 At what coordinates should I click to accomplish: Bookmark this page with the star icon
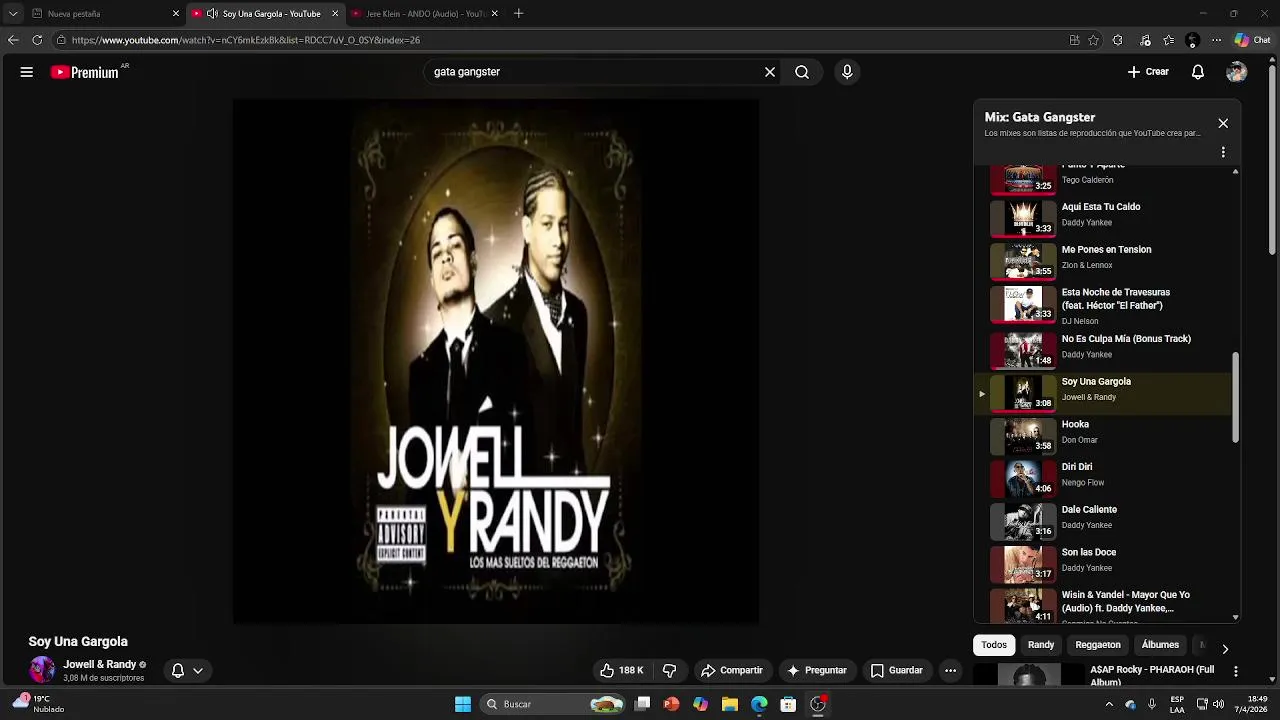[x=1094, y=40]
